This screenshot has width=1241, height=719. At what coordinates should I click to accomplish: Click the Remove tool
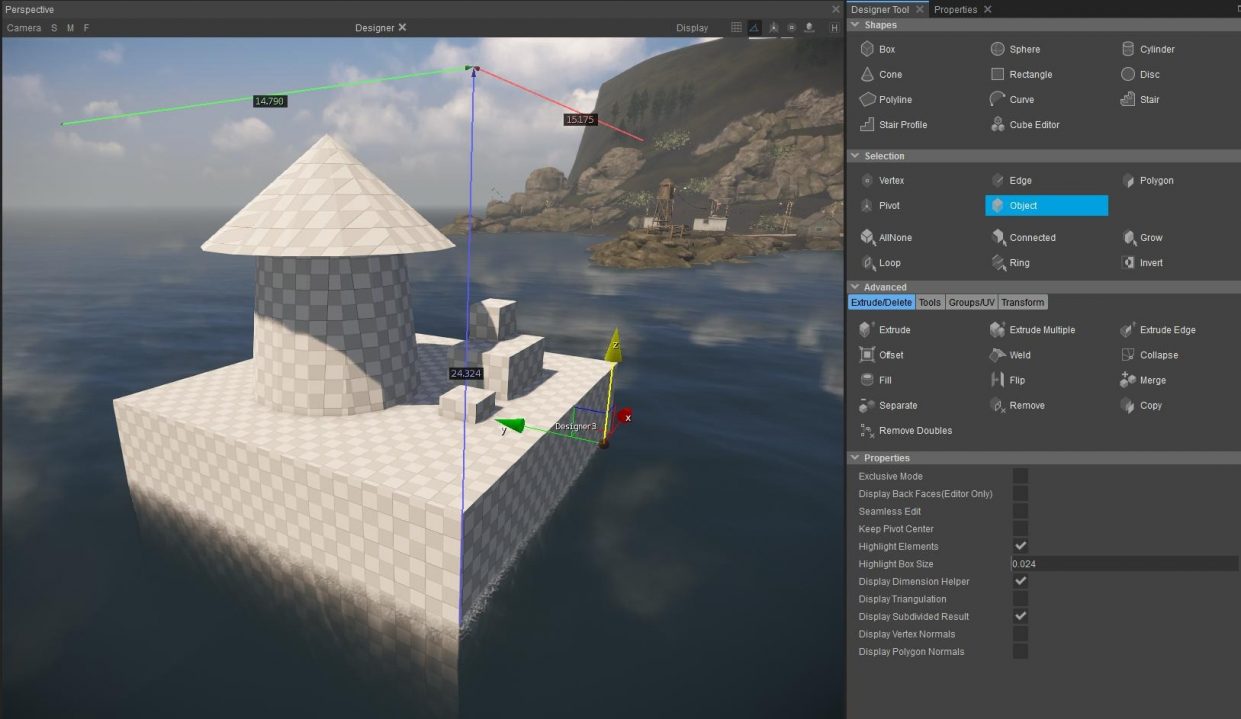coord(1018,405)
